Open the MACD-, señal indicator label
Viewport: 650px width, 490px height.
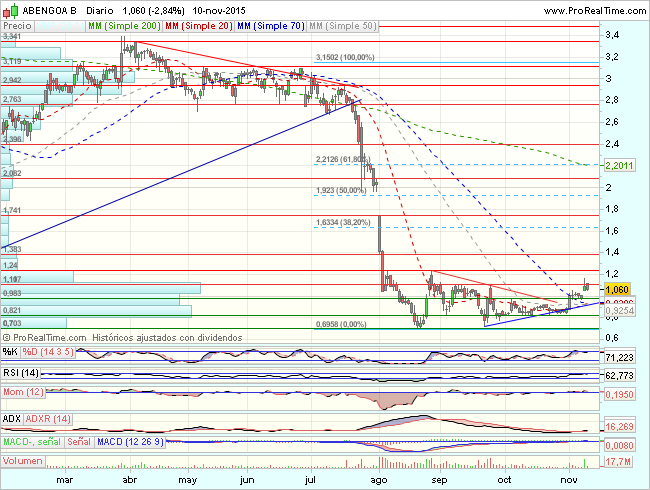tap(32, 442)
